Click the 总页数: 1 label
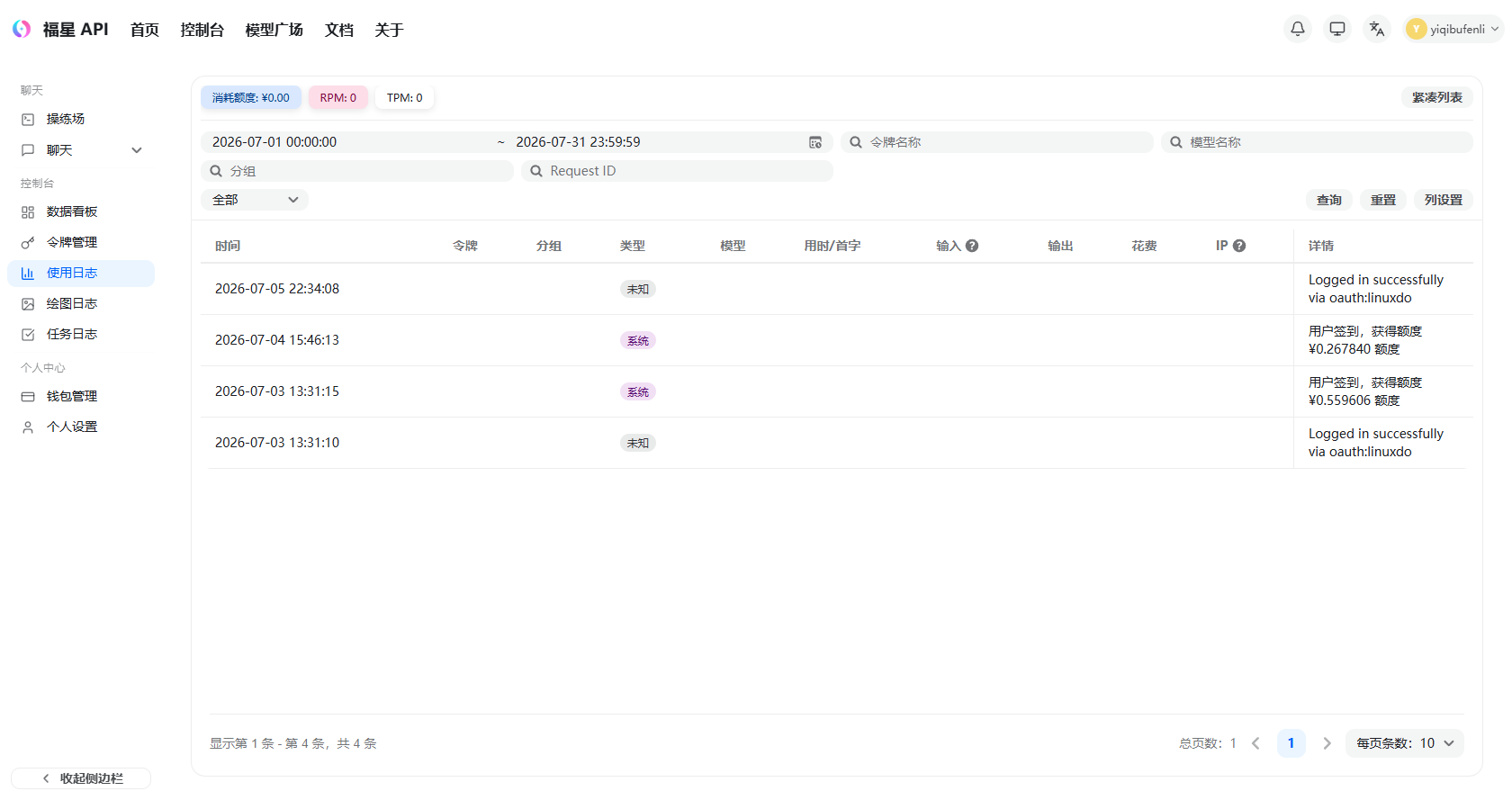Screen dimensions: 1512x800 (x=1208, y=743)
